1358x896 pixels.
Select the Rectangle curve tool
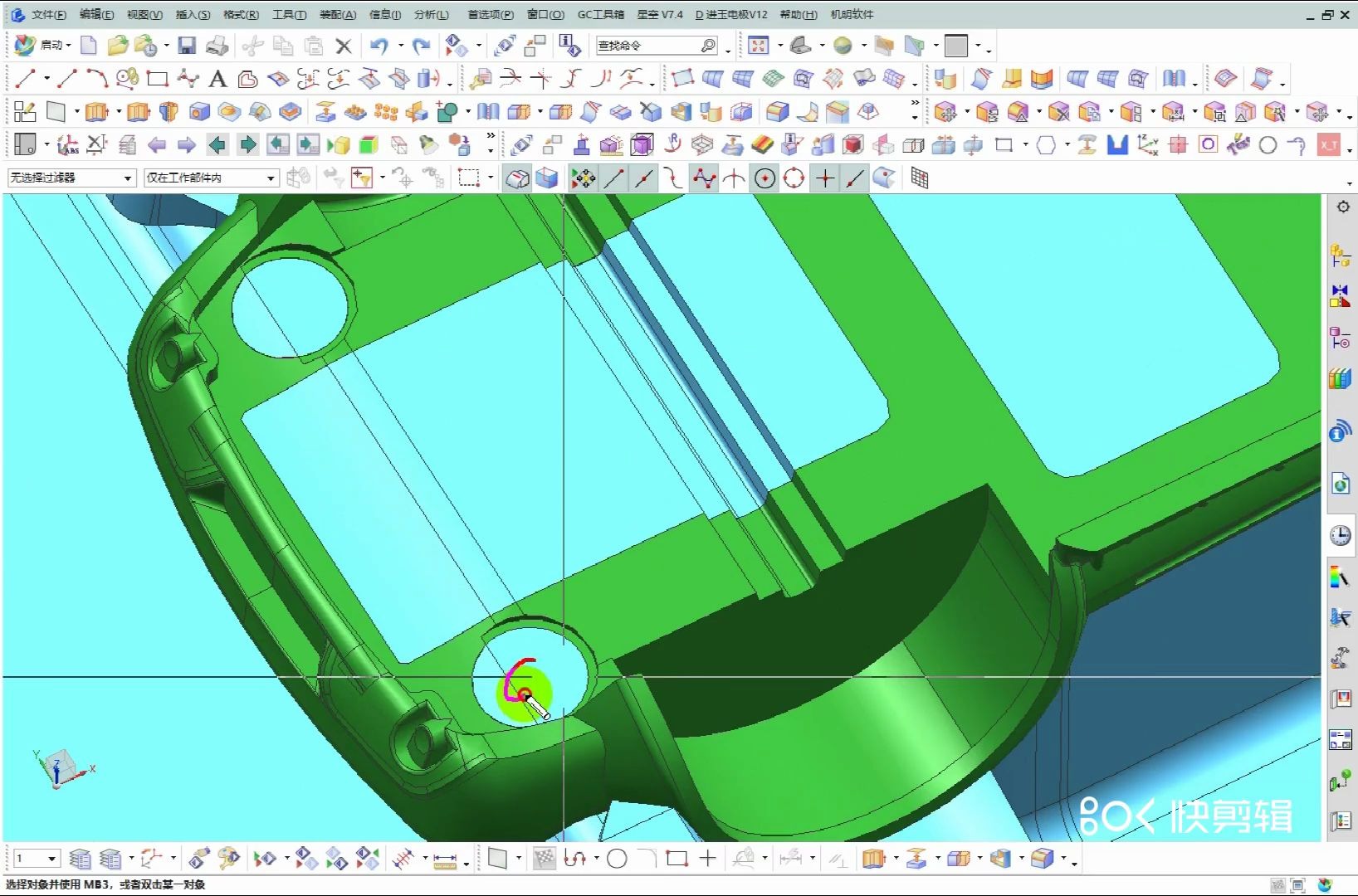click(157, 79)
